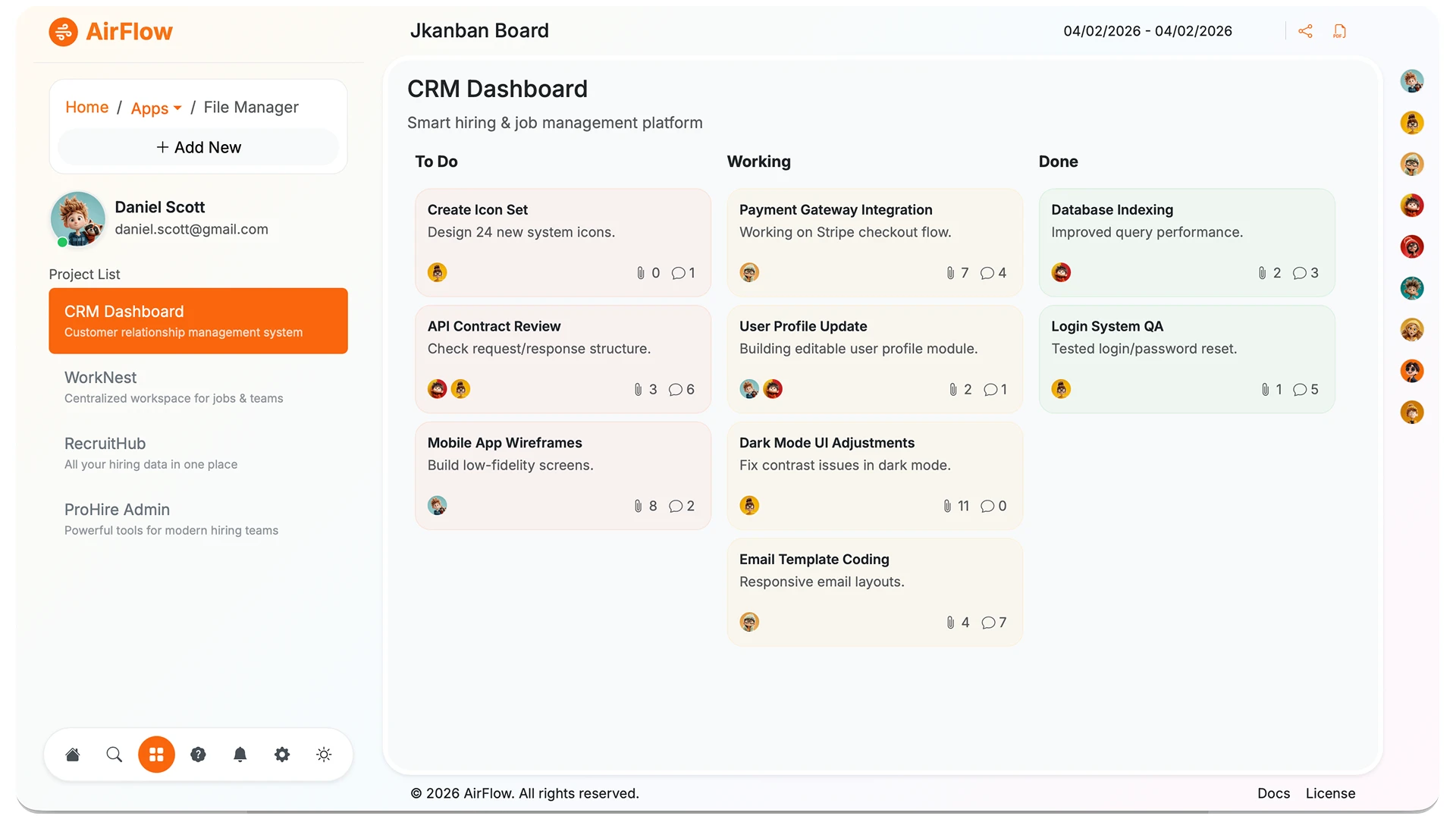This screenshot has height=819, width=1456.
Task: Click attachment icon on Login System QA card
Action: click(1265, 390)
